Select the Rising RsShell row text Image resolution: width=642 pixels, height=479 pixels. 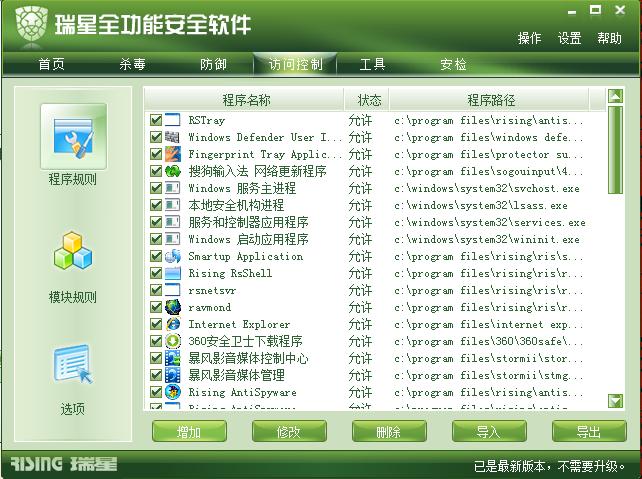pos(230,273)
